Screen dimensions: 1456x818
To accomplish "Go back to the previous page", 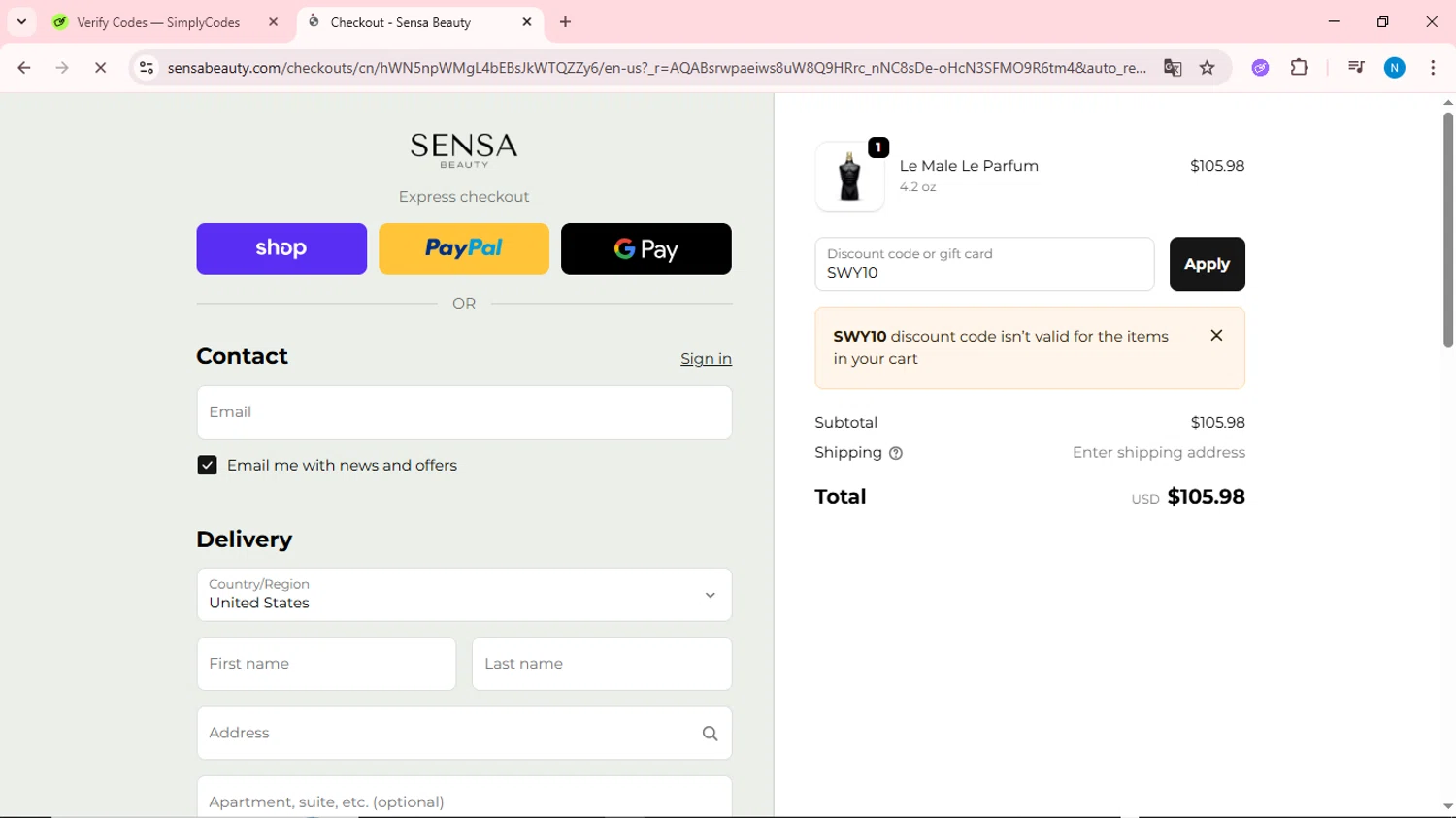I will (x=24, y=68).
